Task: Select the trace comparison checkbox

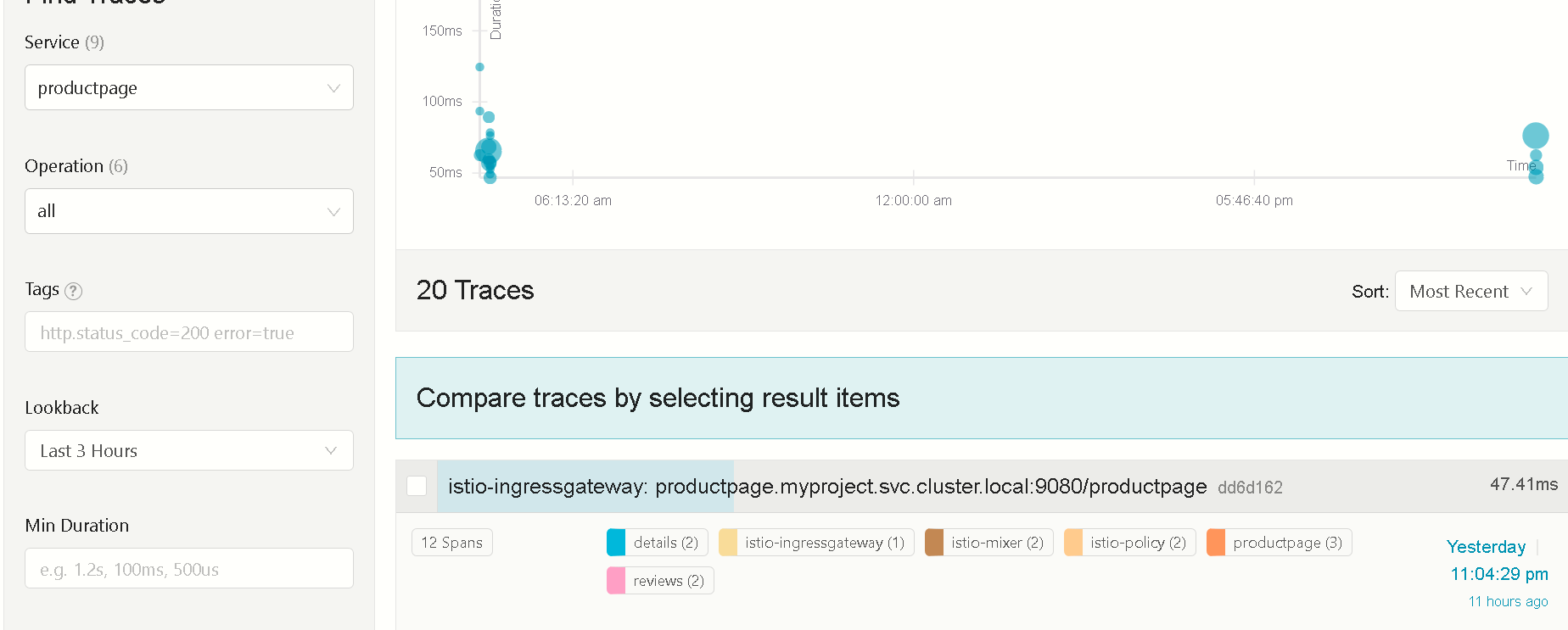Action: [x=417, y=486]
